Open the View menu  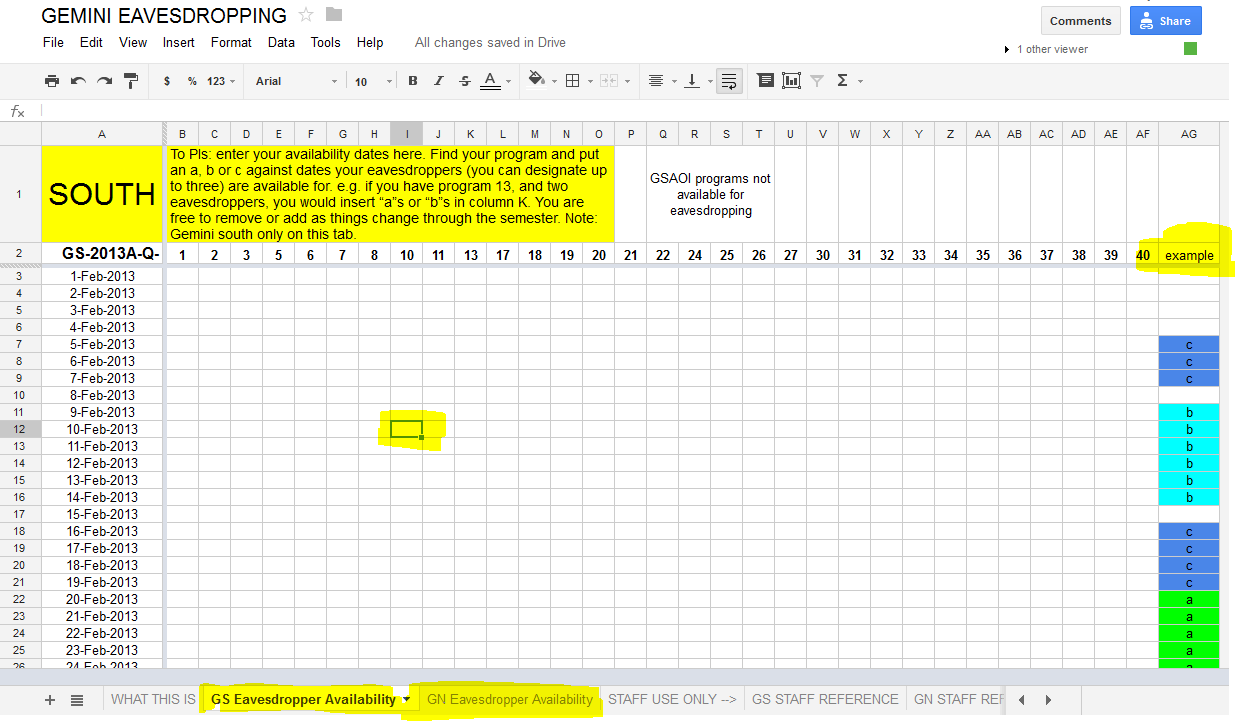click(133, 43)
